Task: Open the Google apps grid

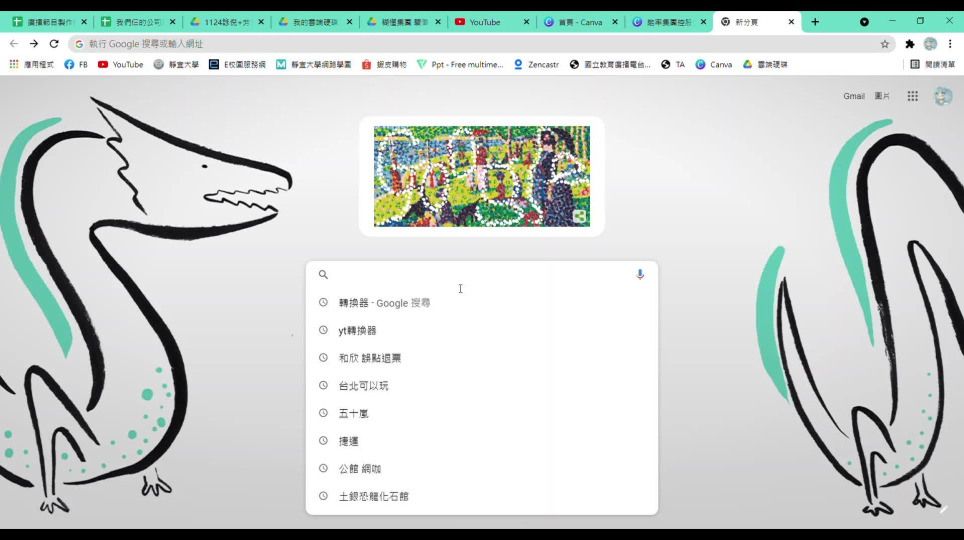Action: [912, 96]
